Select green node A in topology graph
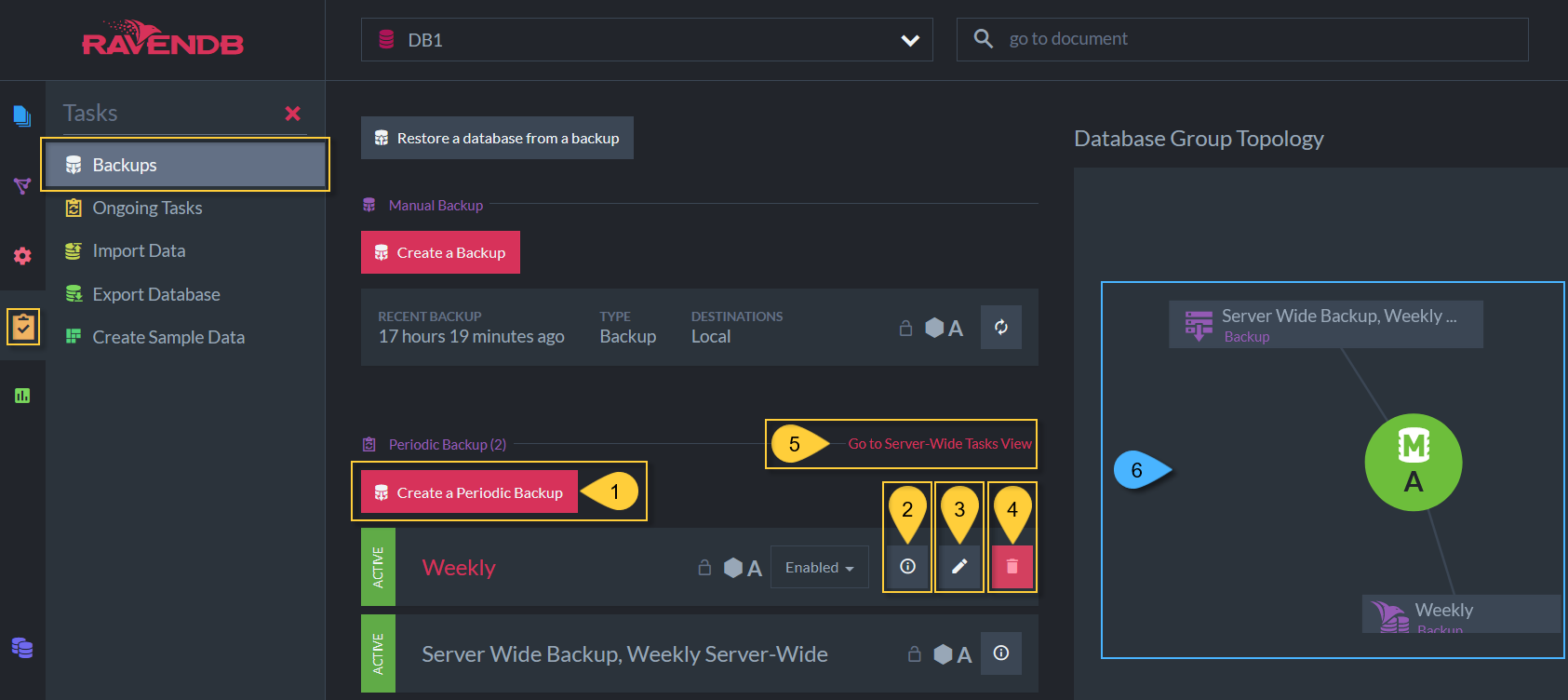This screenshot has height=700, width=1568. (1414, 463)
